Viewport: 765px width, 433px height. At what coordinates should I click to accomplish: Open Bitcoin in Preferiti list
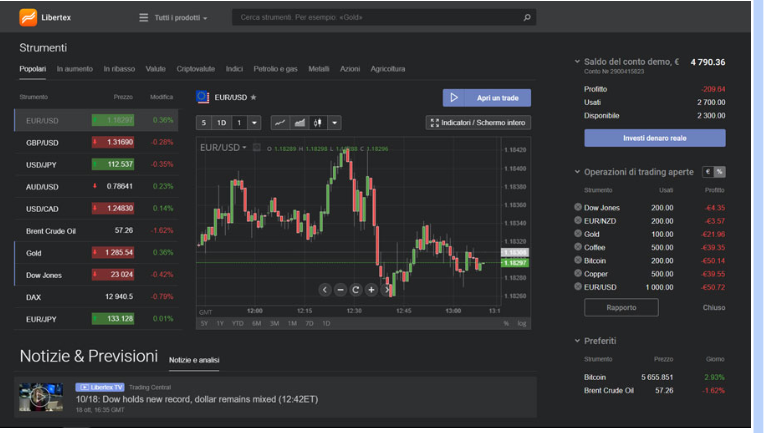(595, 377)
